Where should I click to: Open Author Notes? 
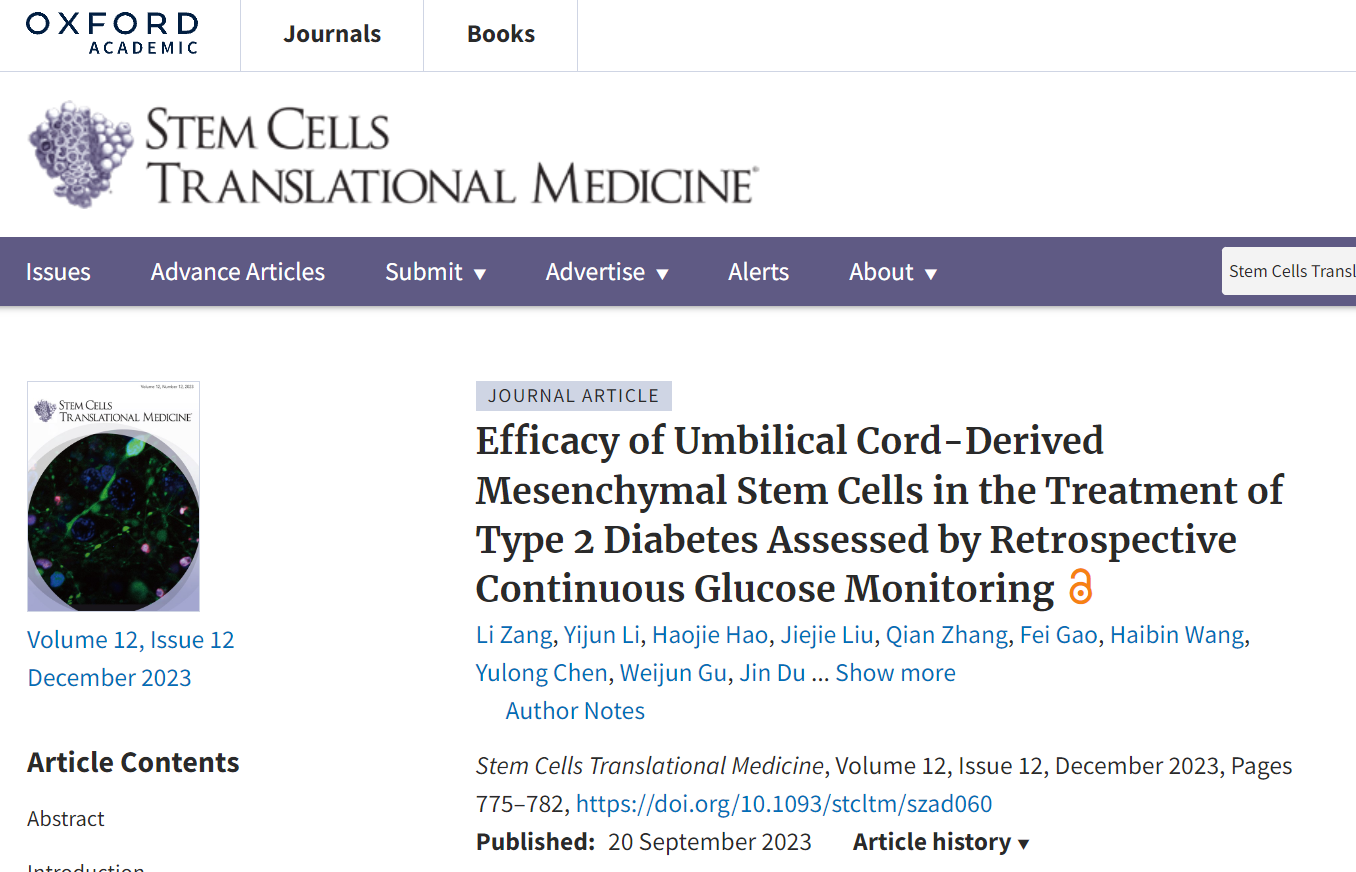pos(575,711)
